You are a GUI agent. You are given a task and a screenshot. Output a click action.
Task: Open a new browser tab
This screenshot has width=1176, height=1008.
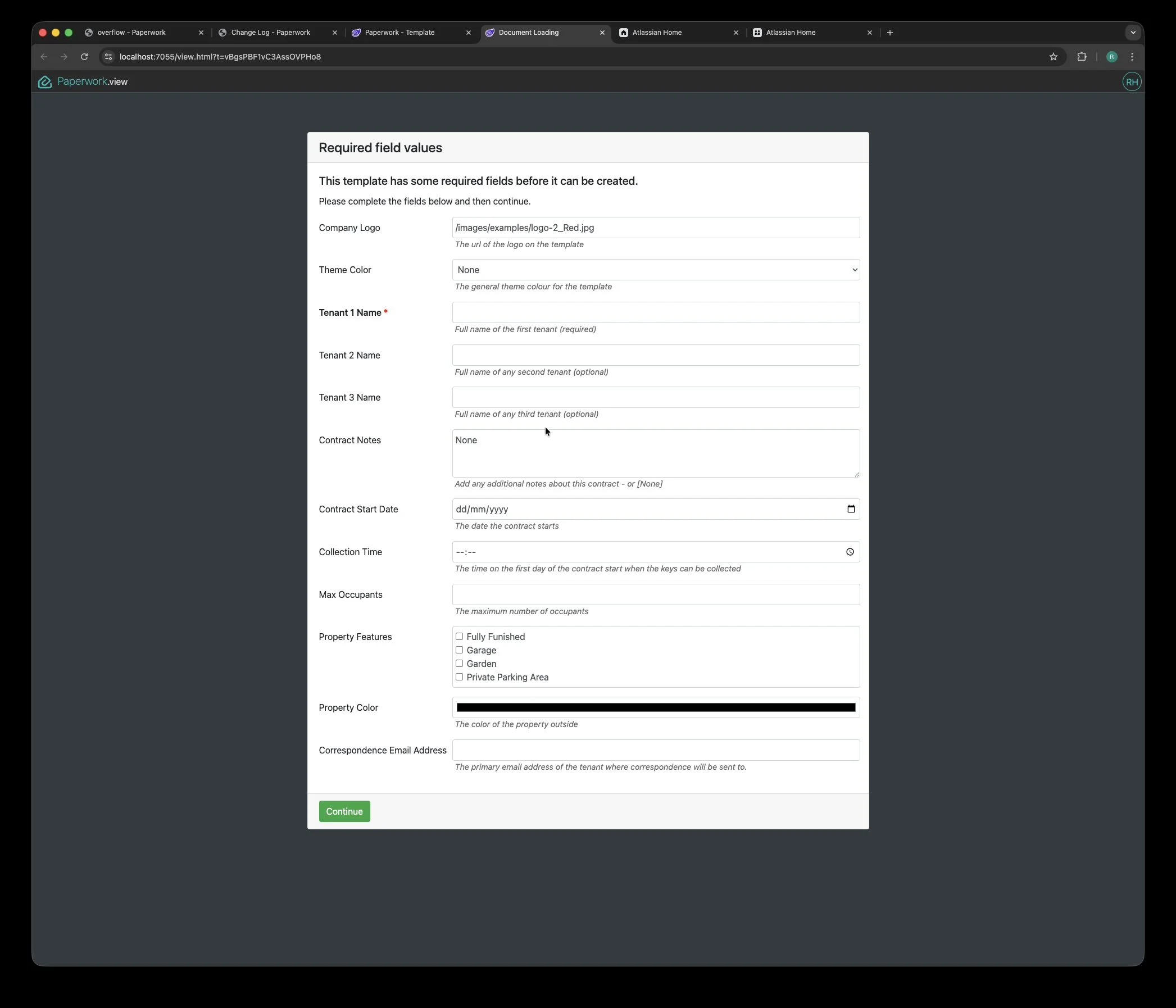[890, 33]
